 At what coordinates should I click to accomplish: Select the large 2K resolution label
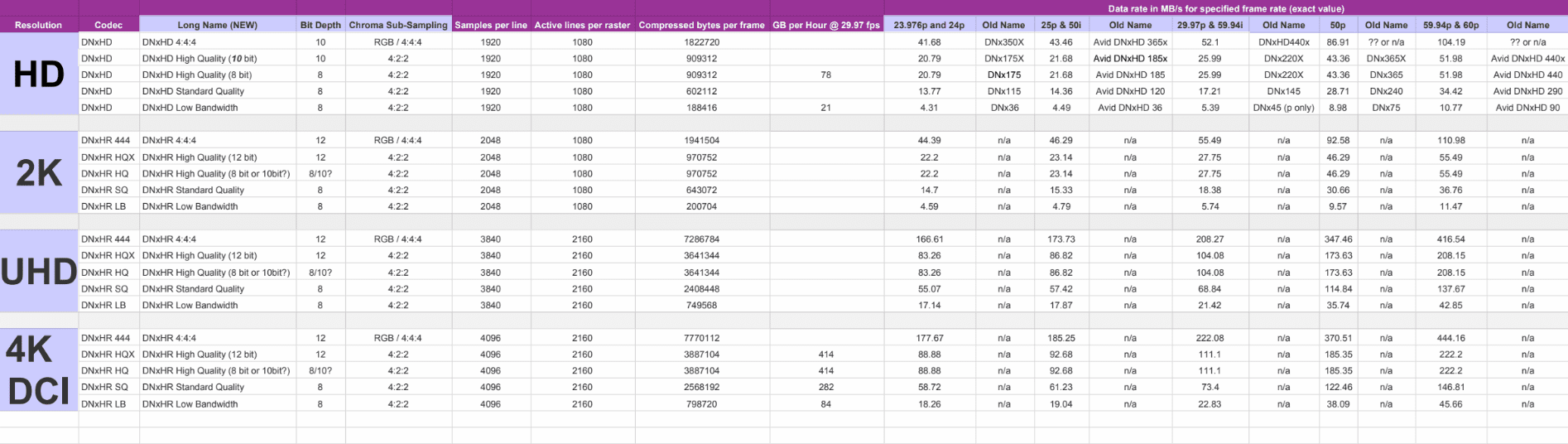click(39, 173)
